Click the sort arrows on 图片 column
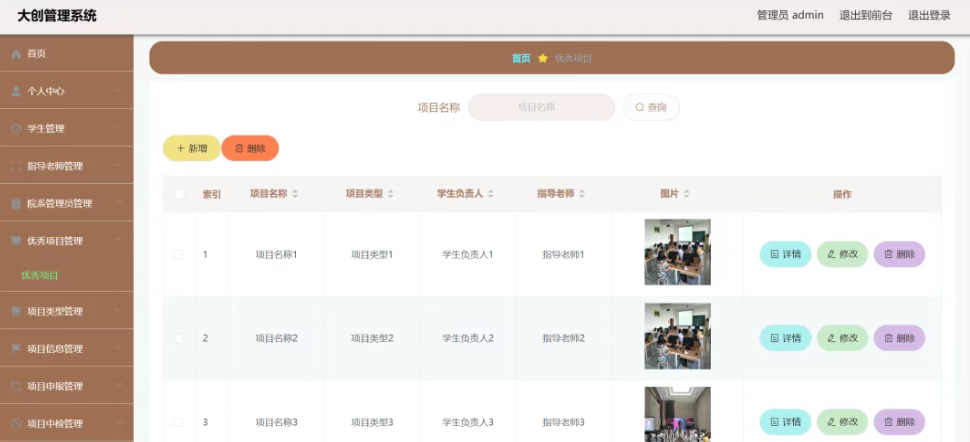This screenshot has height=442, width=970. click(686, 194)
